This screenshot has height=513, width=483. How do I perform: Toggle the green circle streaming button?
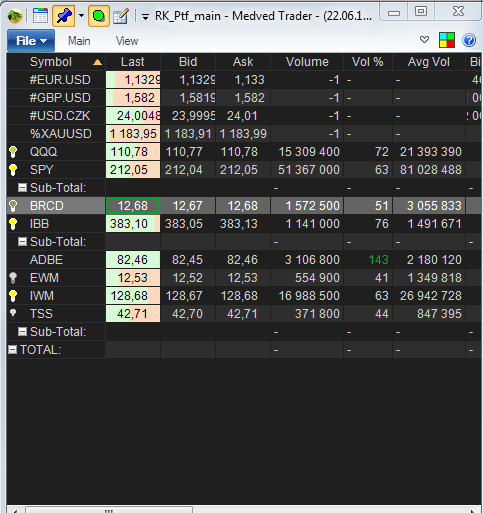pyautogui.click(x=99, y=16)
